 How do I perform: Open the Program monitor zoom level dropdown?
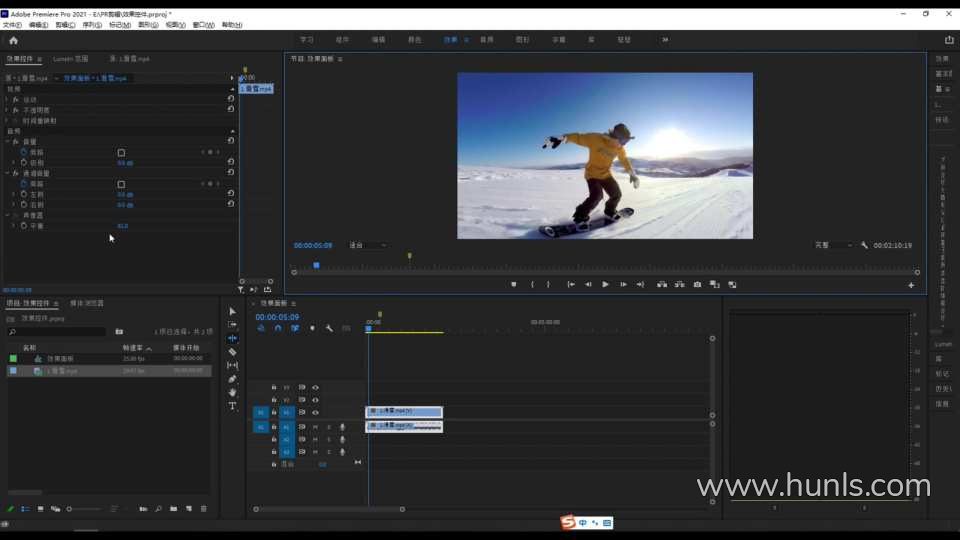click(367, 245)
